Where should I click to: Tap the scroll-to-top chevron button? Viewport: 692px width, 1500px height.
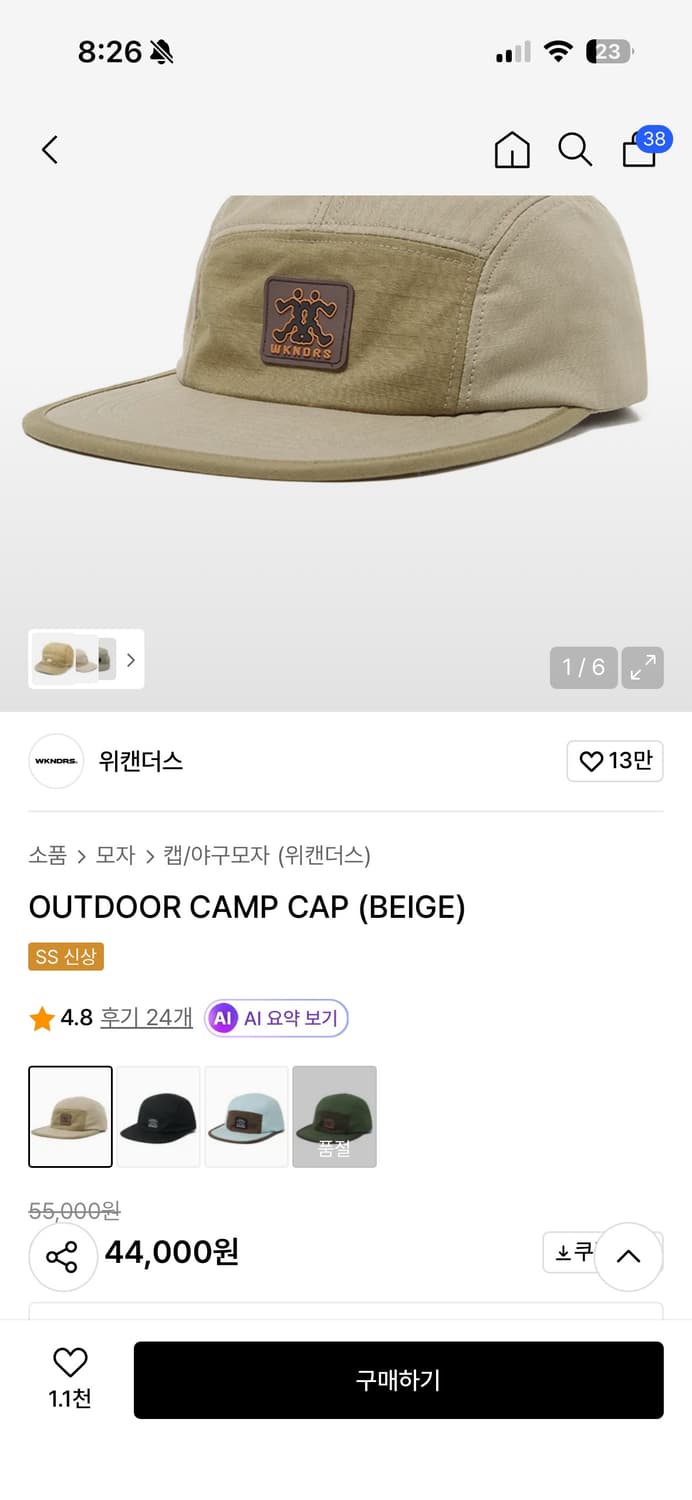pos(630,1256)
